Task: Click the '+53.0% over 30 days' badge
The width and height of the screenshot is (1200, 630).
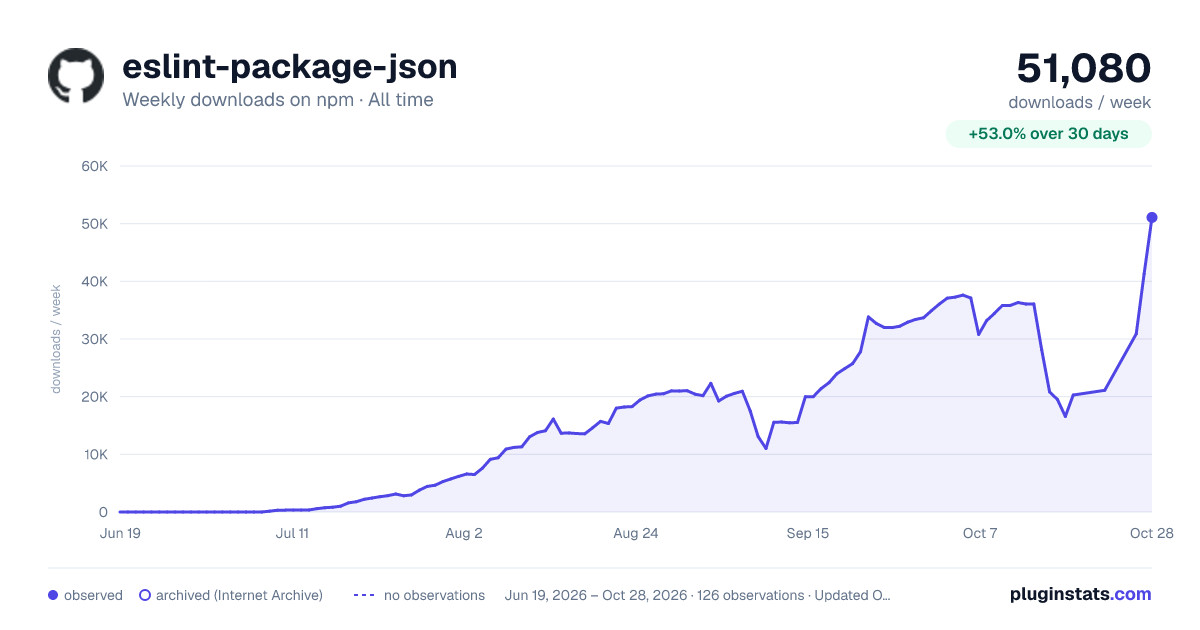Action: click(1049, 134)
